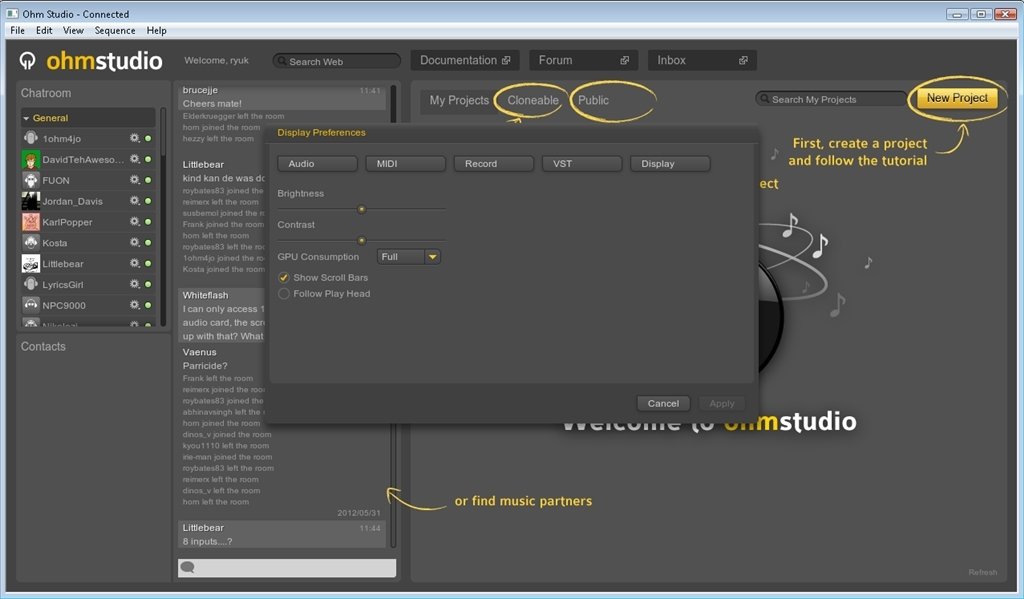Click the Refresh link
The width and height of the screenshot is (1024, 599).
click(983, 572)
